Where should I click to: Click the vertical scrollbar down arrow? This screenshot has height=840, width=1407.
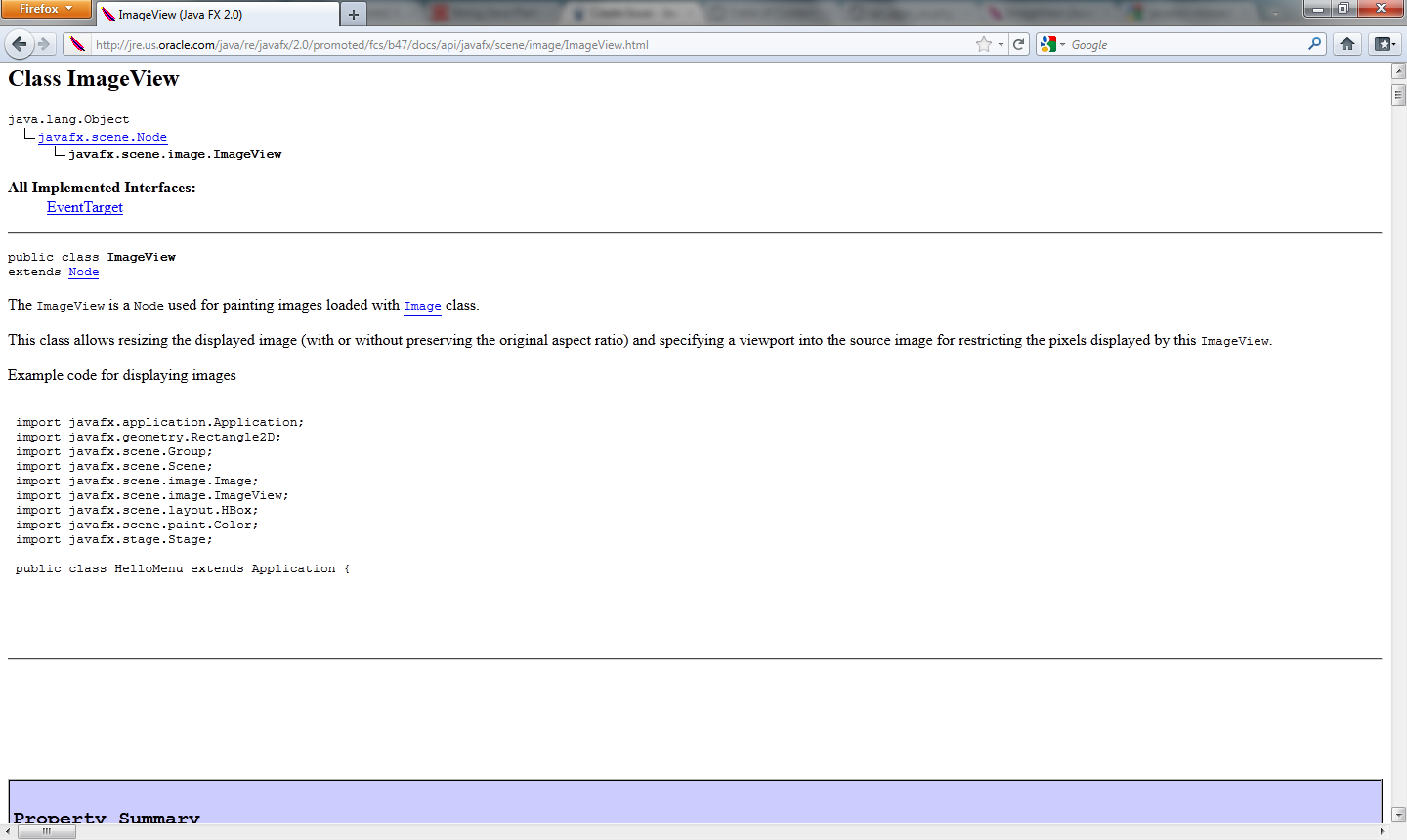tap(1398, 814)
